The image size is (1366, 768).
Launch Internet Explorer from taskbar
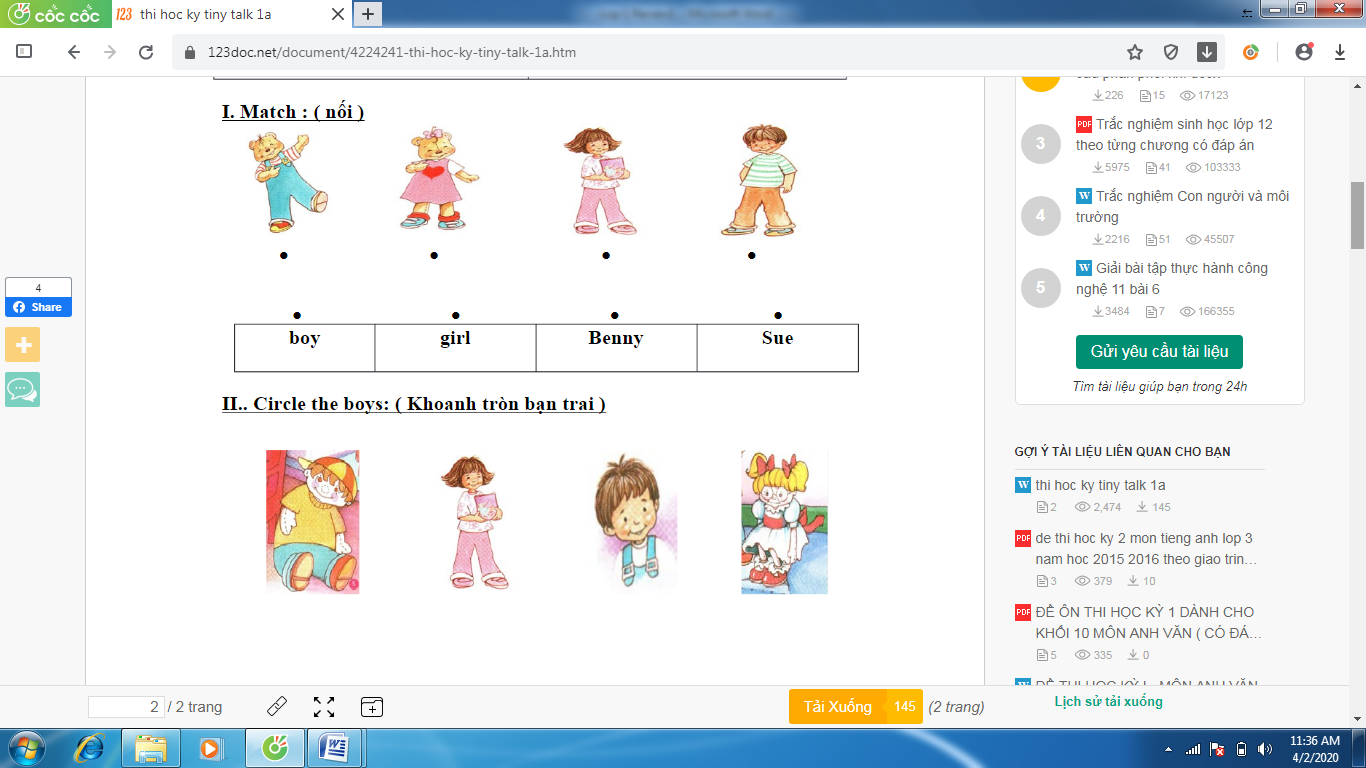pyautogui.click(x=90, y=747)
